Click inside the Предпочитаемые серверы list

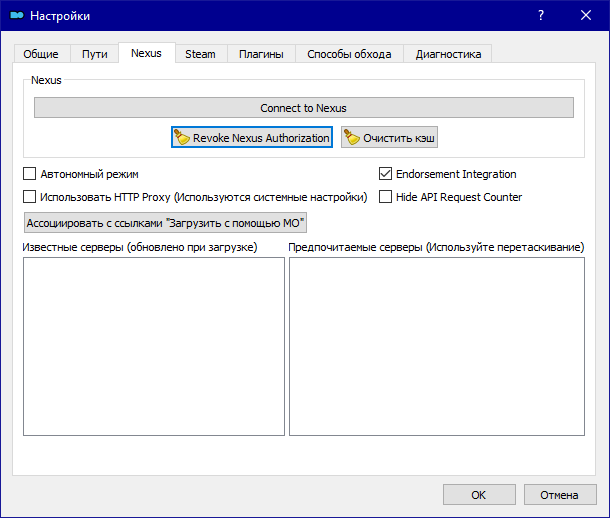(437, 346)
